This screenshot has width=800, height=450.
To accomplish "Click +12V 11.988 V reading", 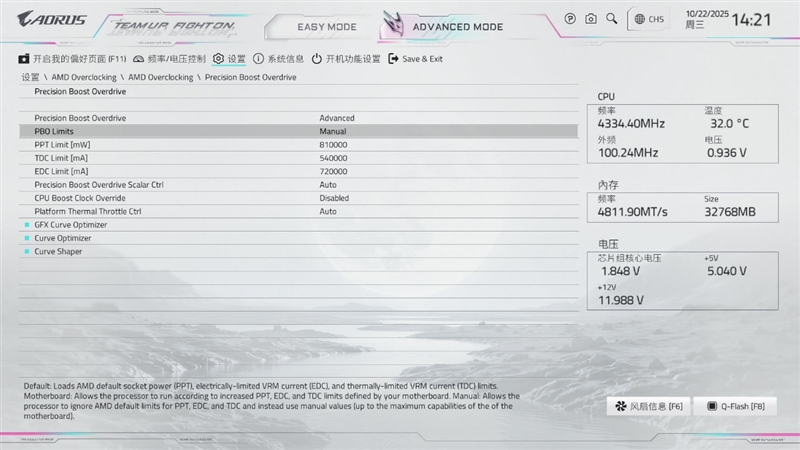I will coord(621,300).
